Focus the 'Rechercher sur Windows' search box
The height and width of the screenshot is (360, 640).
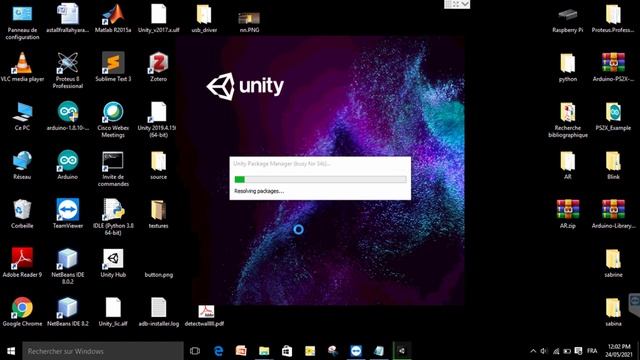coord(103,351)
